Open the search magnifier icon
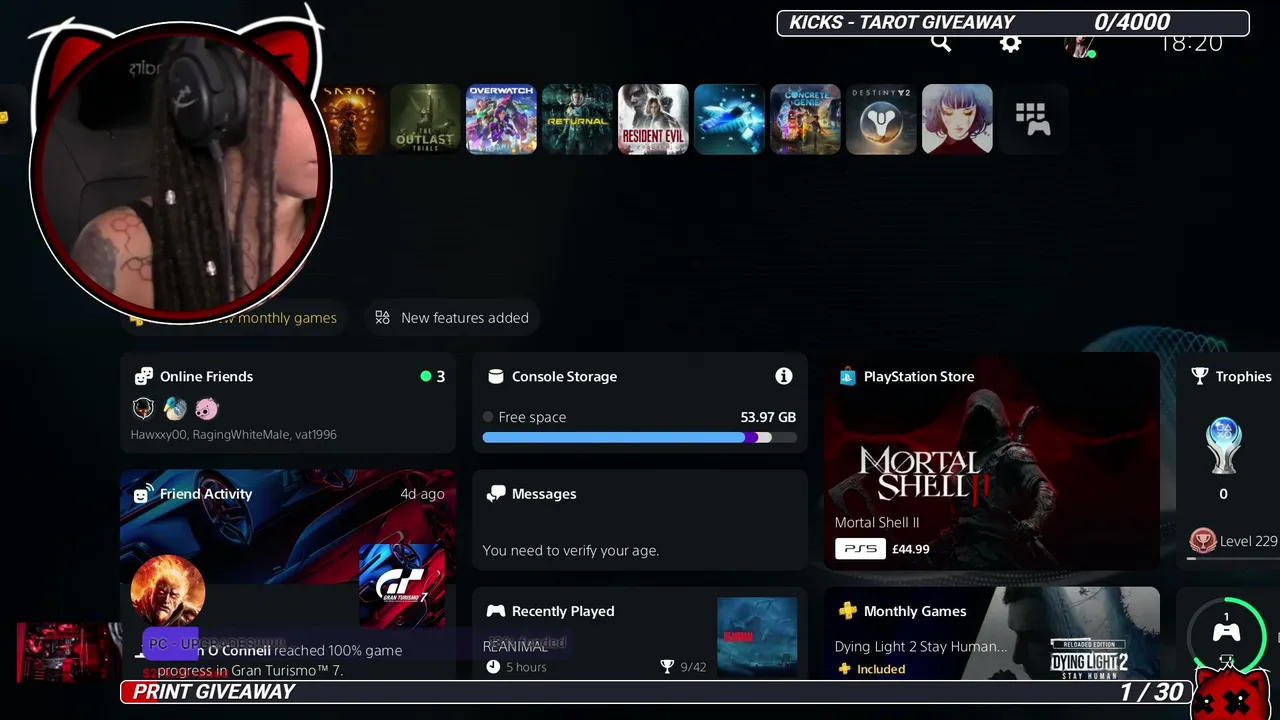Viewport: 1280px width, 720px height. click(941, 43)
